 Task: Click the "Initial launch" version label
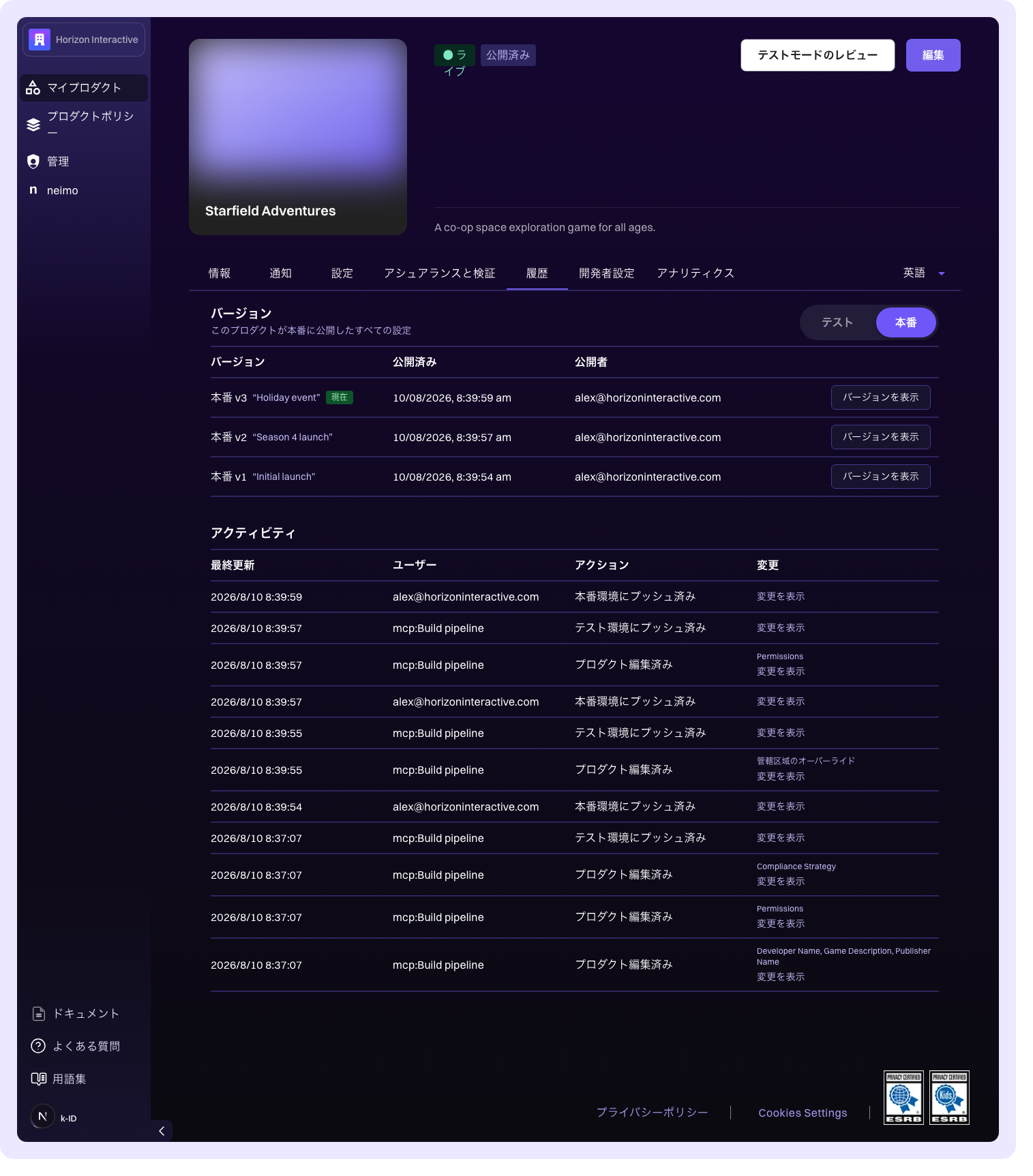point(284,477)
